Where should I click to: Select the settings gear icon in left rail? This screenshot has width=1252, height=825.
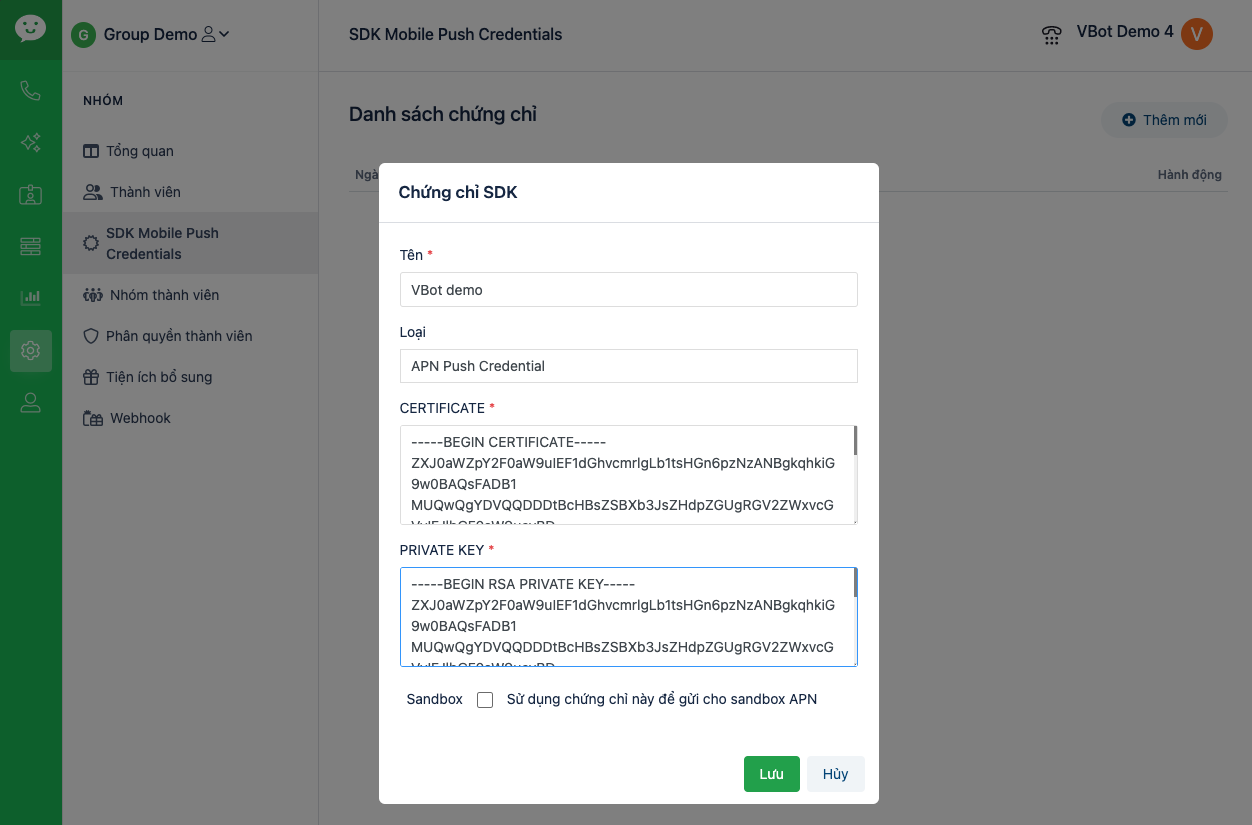(30, 350)
